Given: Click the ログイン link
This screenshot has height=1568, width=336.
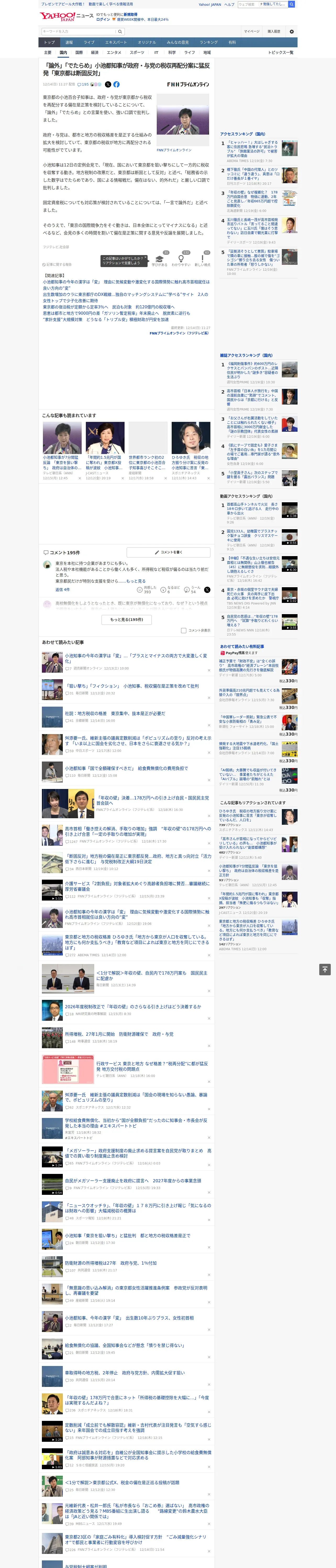Looking at the screenshot, I should [103, 20].
